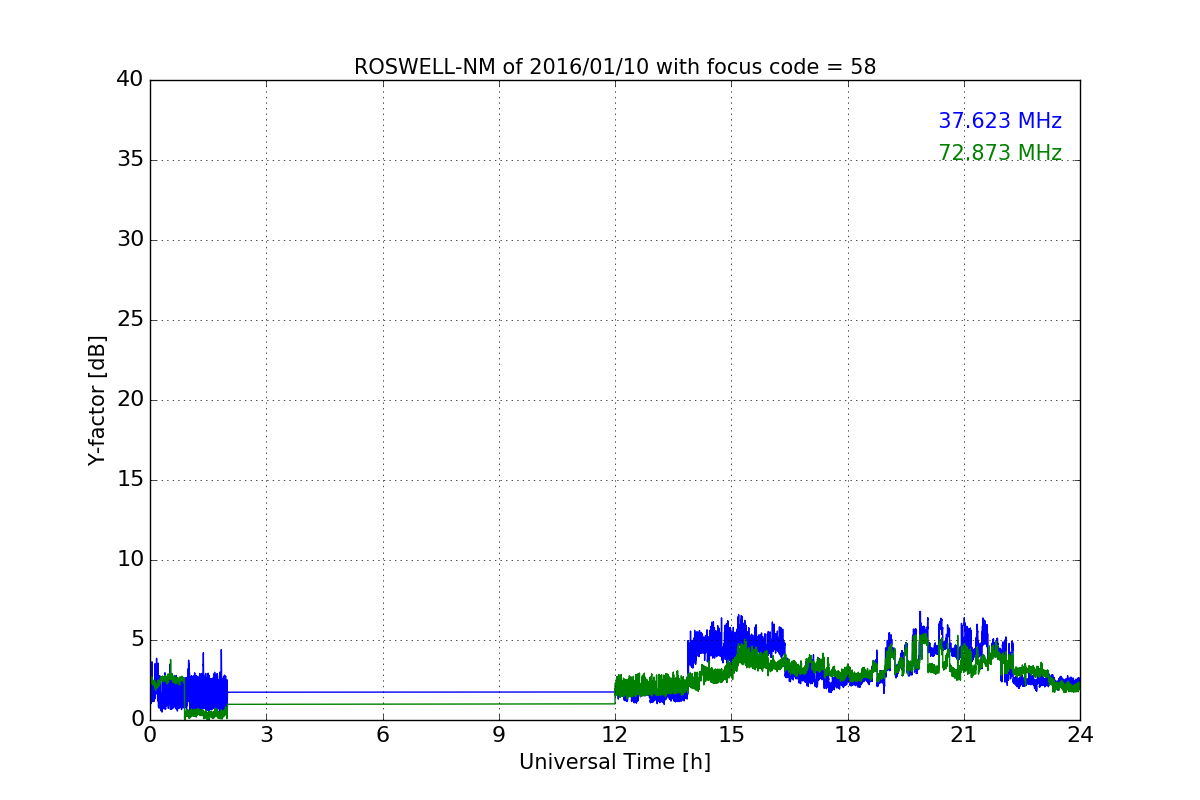This screenshot has width=1200, height=800.
Task: Select the green 72.873 MHz legend label
Action: click(999, 153)
